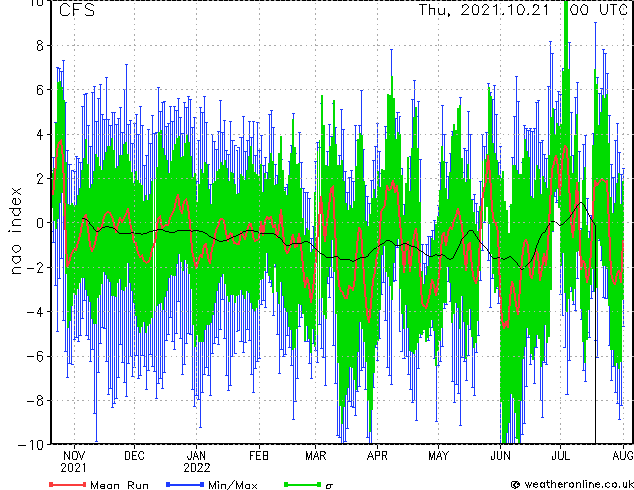The image size is (634, 490).
Task: Click the NOV 2021 axis label
Action: [74, 462]
